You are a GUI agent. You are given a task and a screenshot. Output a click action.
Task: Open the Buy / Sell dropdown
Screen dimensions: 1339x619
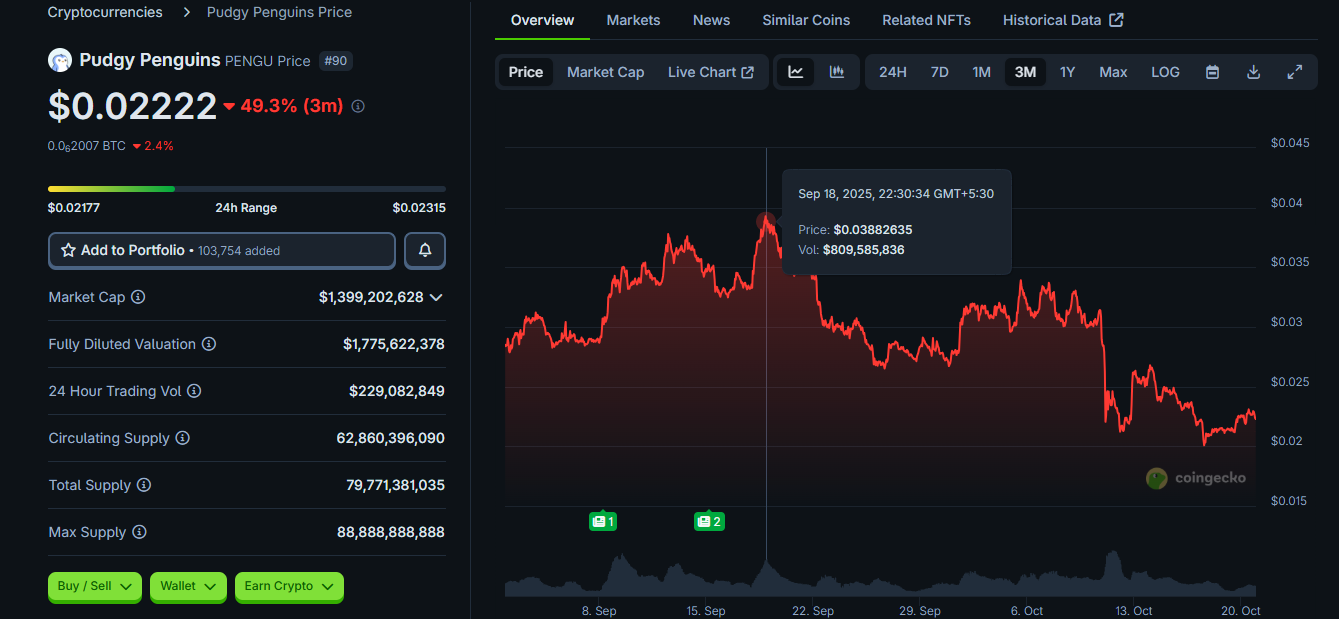(96, 587)
